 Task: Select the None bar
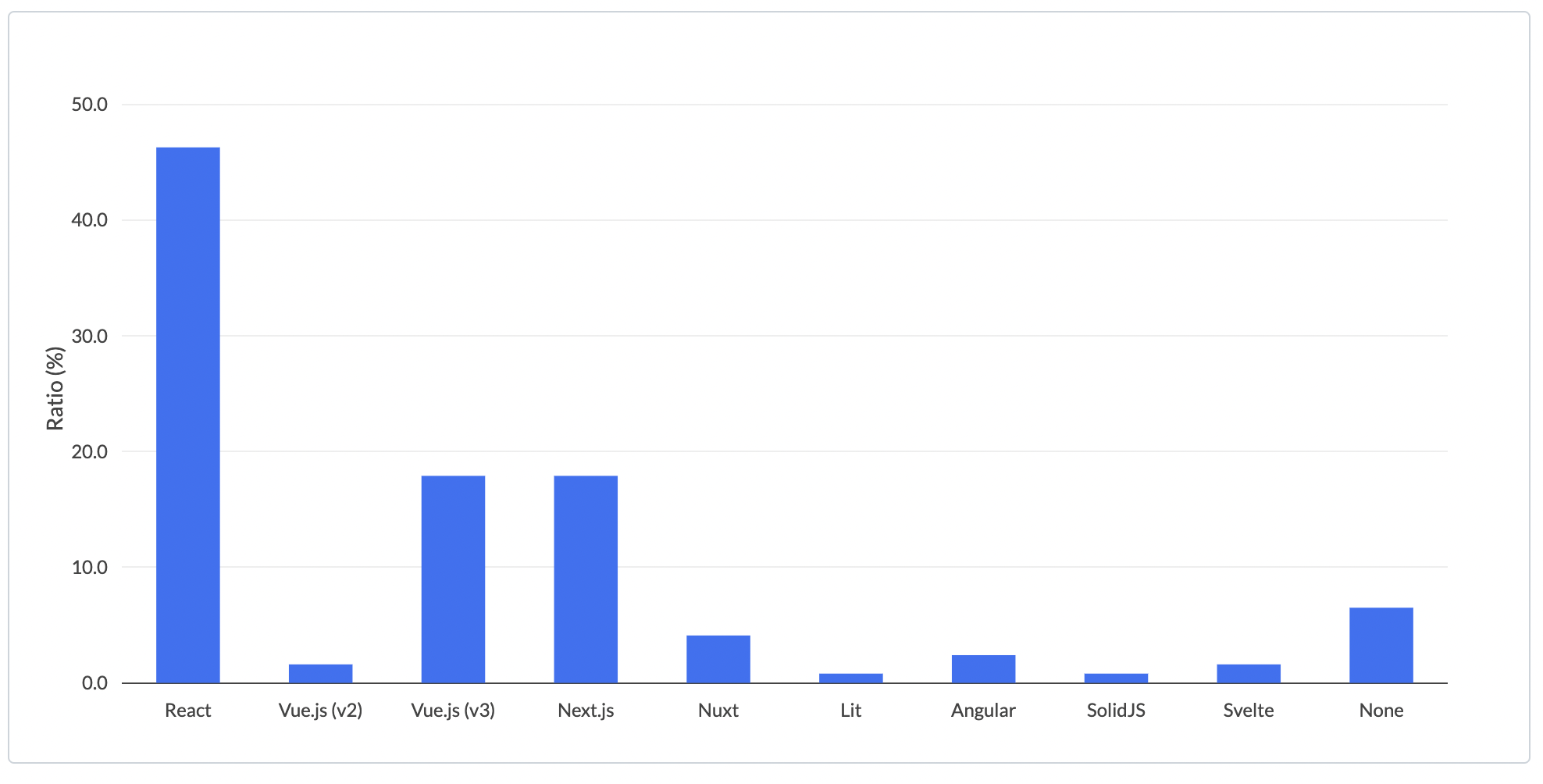pos(1381,645)
